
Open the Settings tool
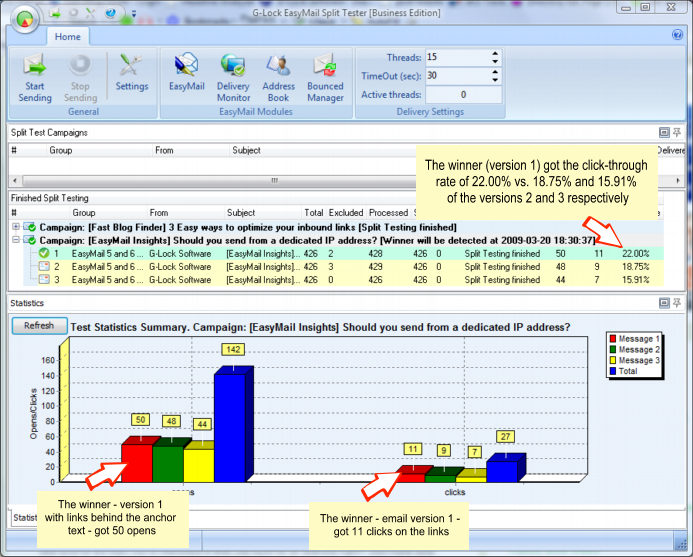[x=132, y=73]
